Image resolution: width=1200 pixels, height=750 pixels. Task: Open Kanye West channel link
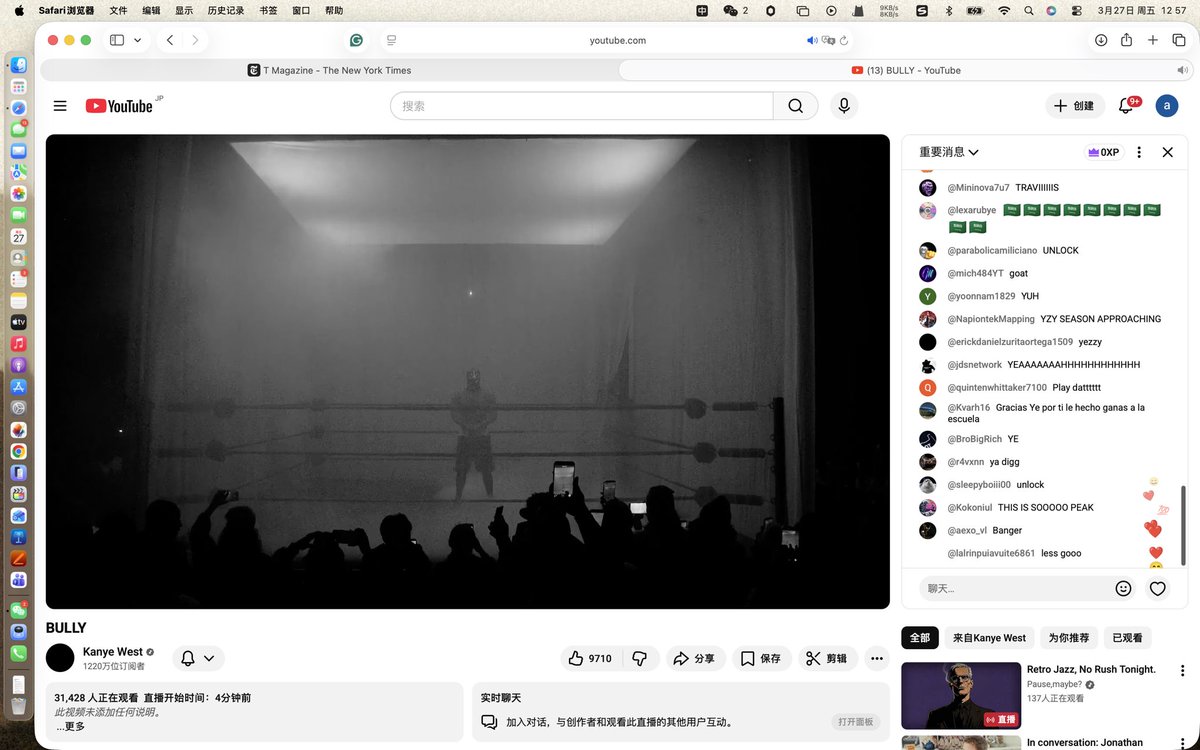click(x=112, y=652)
